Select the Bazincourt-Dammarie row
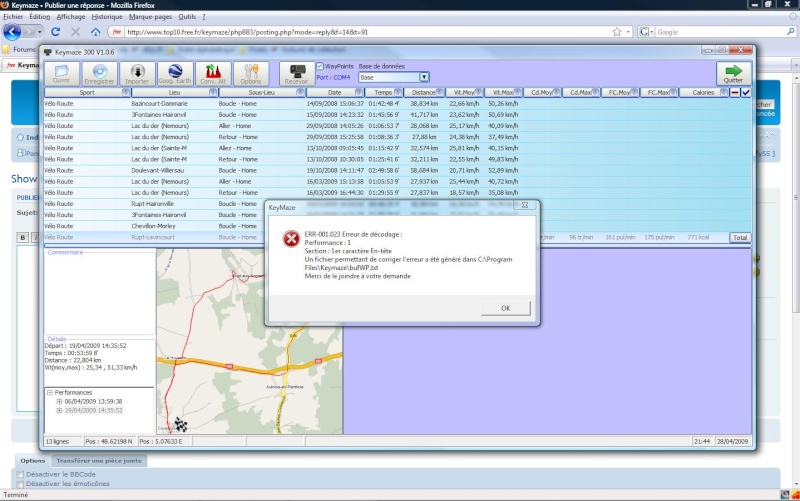The image size is (800, 501). coord(397,104)
